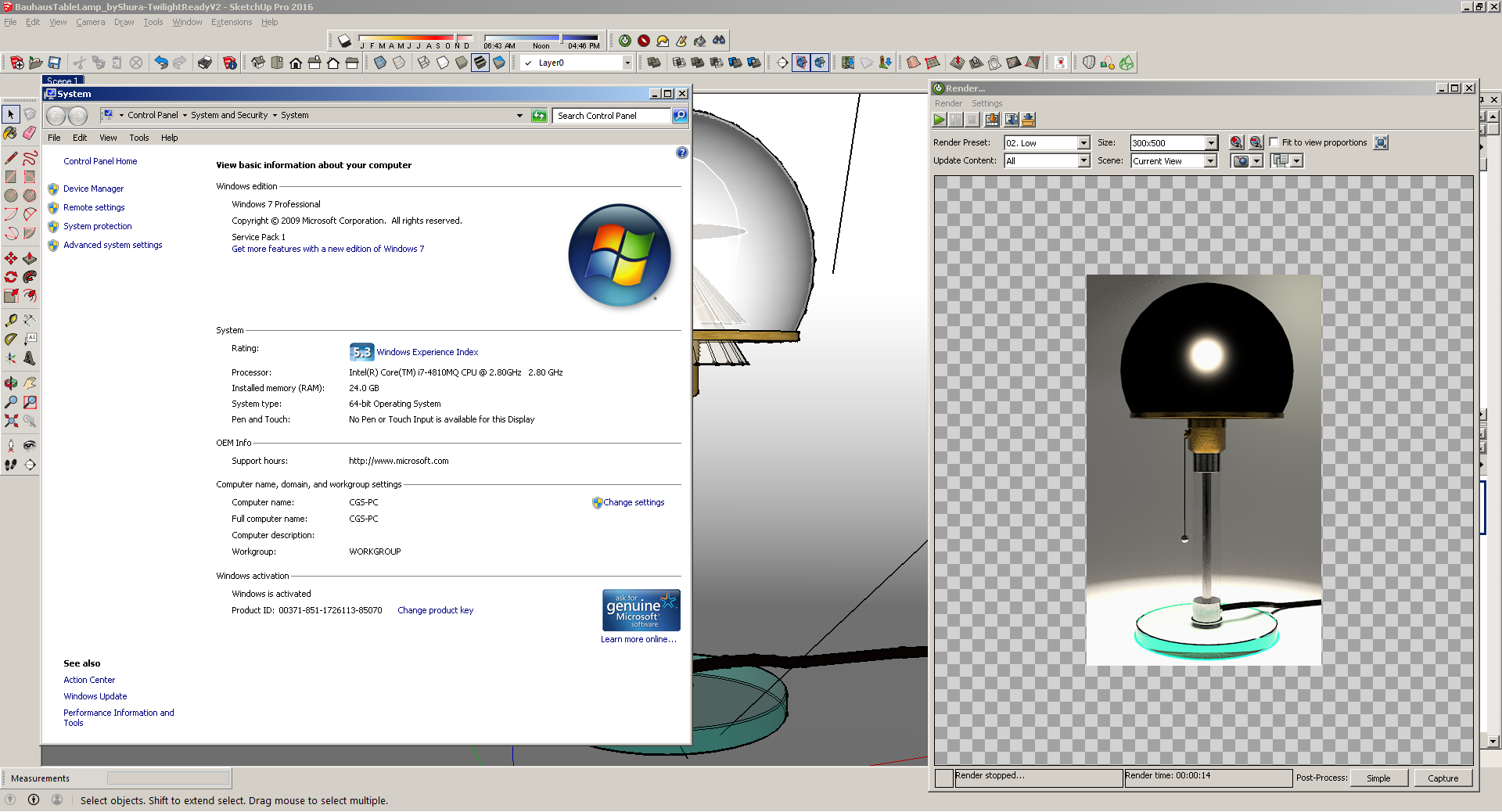The width and height of the screenshot is (1502, 812).
Task: Expand the address bar history dropdown
Action: (x=519, y=116)
